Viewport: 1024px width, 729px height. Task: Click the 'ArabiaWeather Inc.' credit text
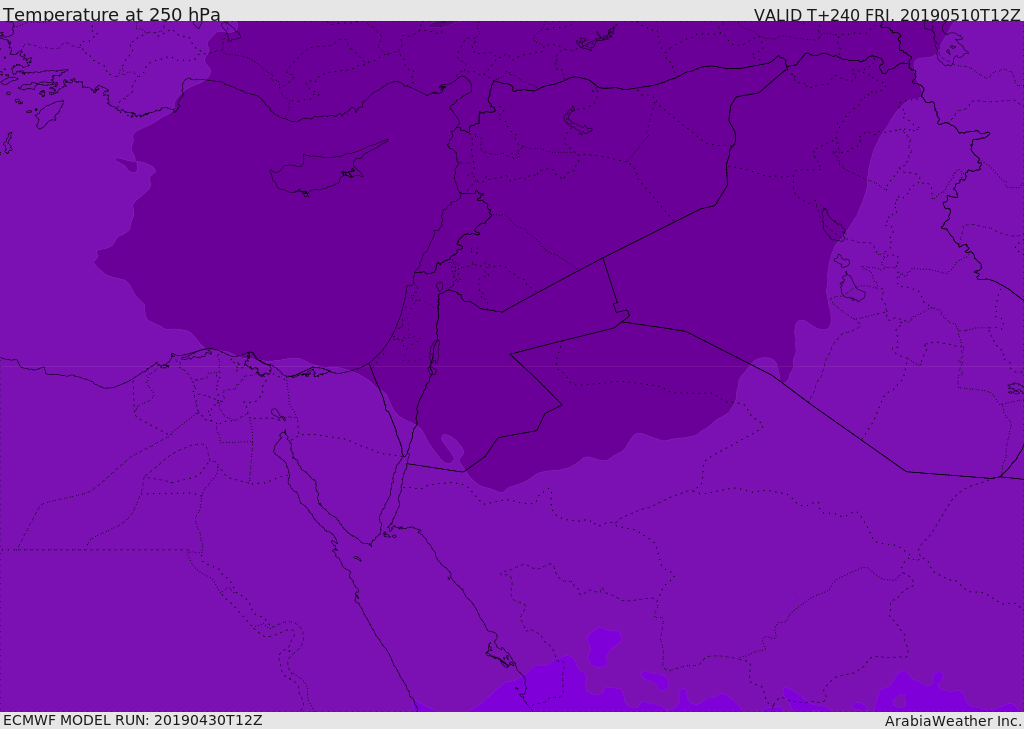point(953,721)
